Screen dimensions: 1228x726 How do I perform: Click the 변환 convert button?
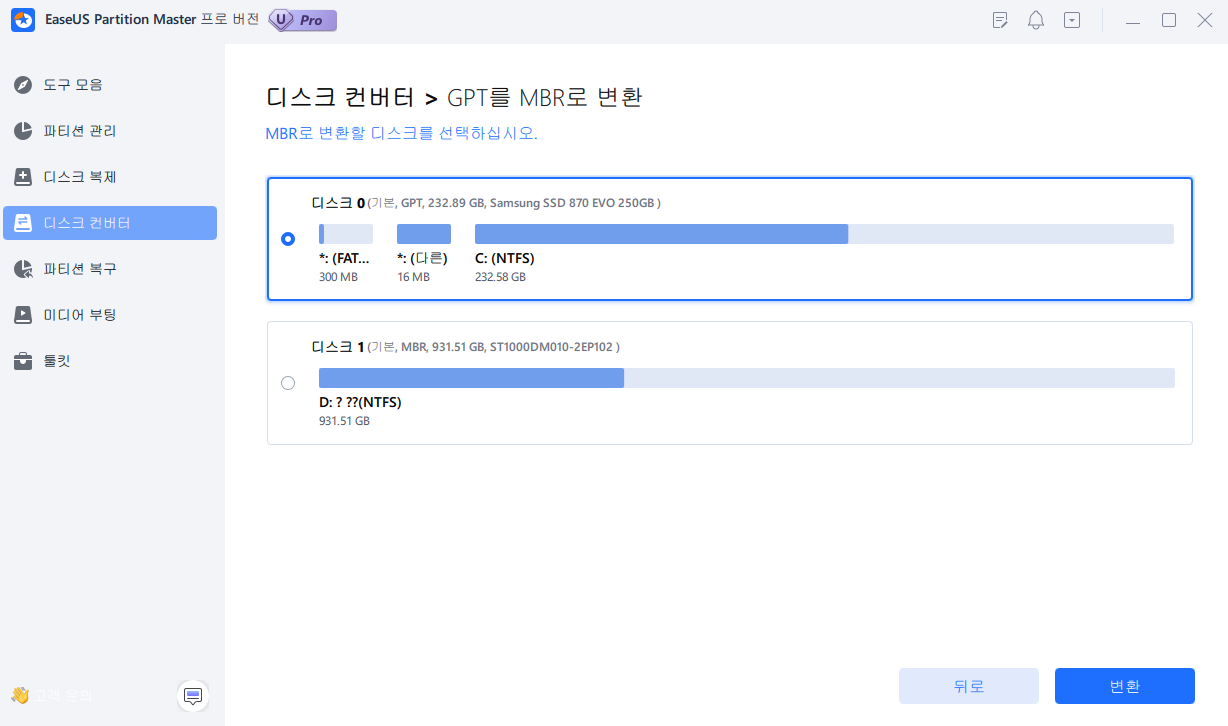click(1124, 686)
